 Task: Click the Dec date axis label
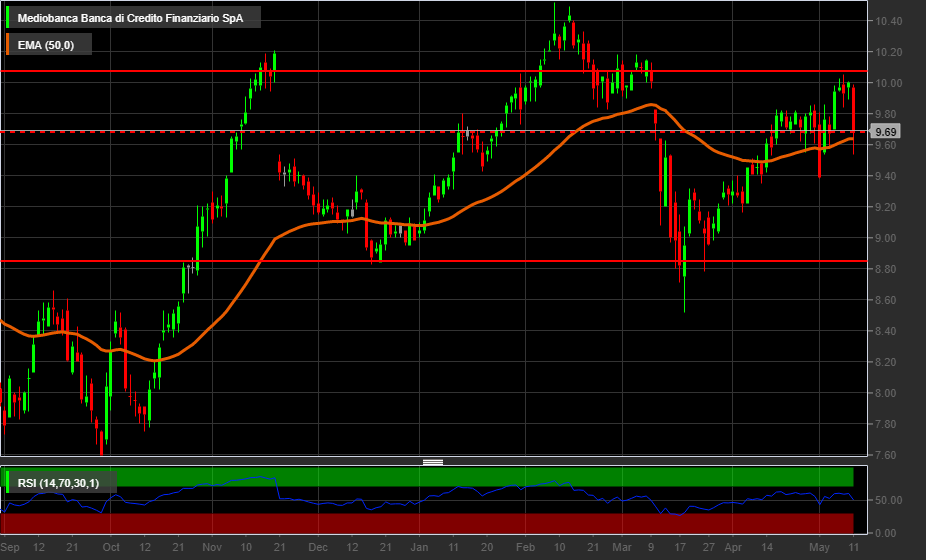click(318, 548)
